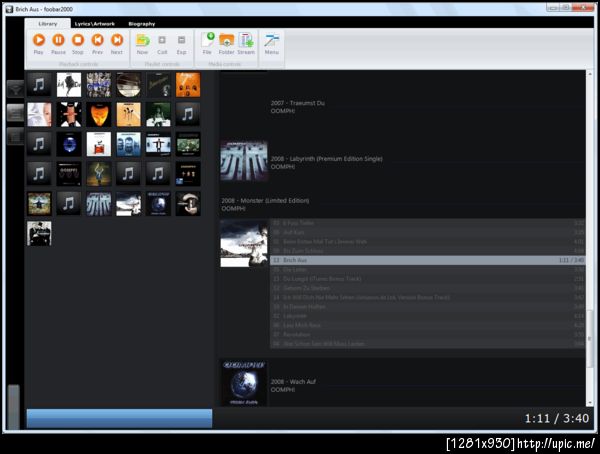Open the Biography tab

click(142, 24)
